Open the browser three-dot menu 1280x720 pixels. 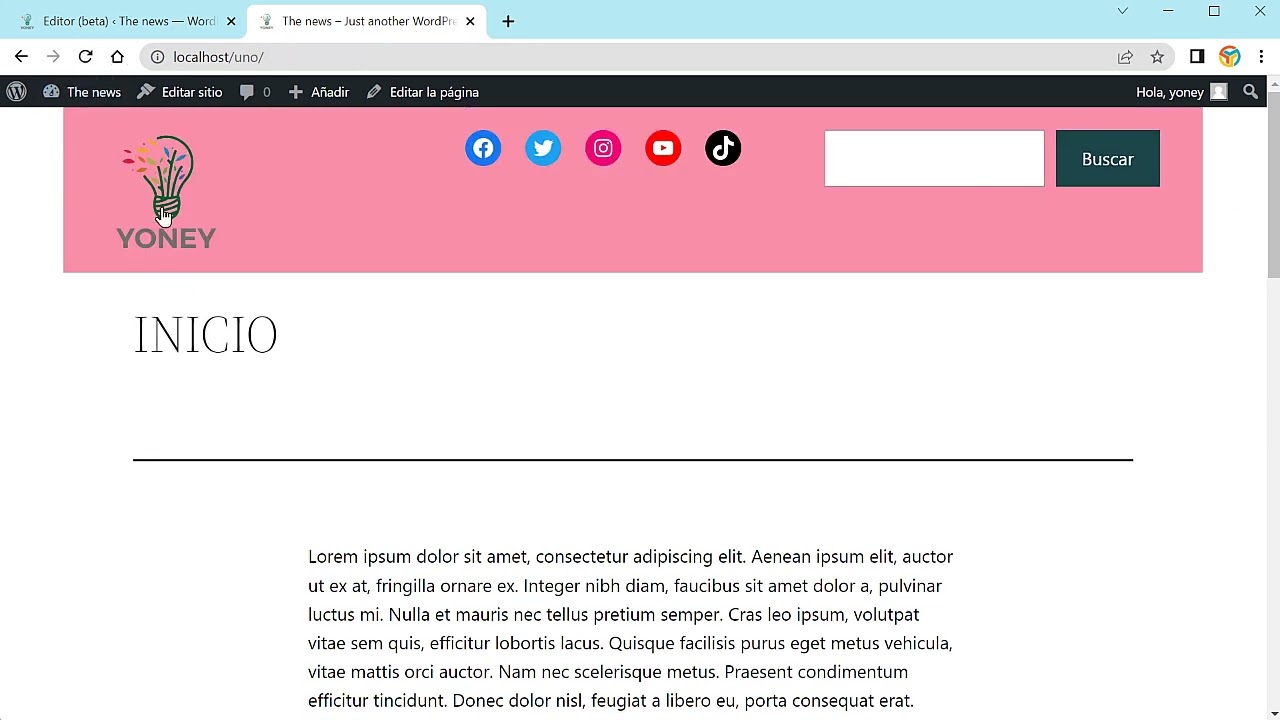(x=1262, y=57)
